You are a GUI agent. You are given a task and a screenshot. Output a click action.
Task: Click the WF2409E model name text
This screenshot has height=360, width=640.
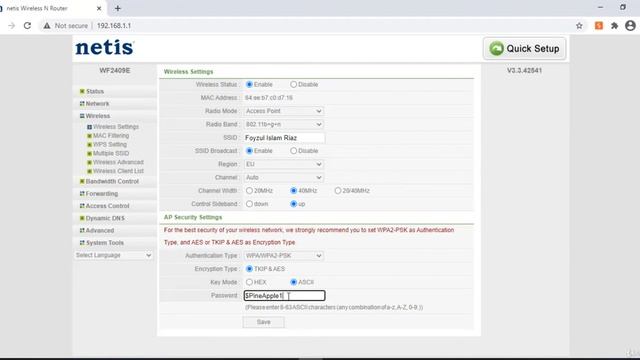click(x=115, y=71)
